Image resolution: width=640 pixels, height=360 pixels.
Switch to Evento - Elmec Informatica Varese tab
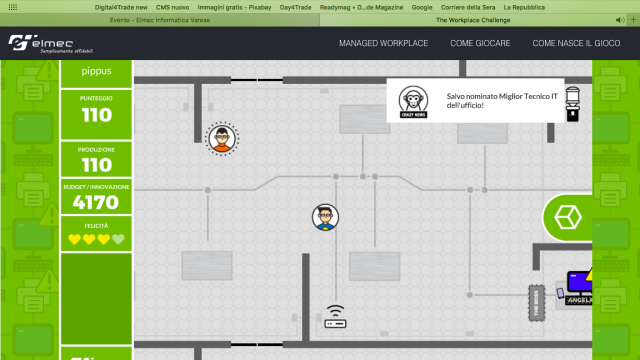coord(160,20)
